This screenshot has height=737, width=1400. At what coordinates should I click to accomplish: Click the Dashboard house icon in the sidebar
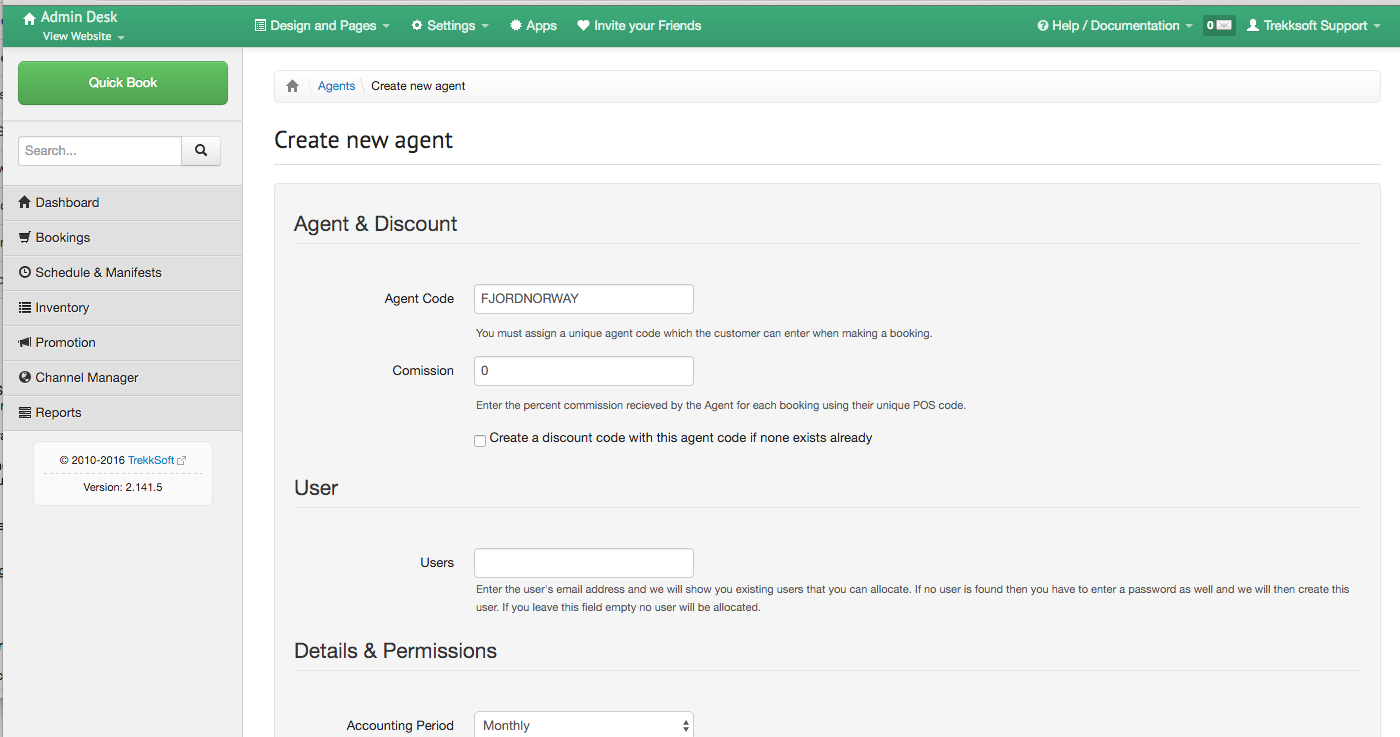pos(25,202)
